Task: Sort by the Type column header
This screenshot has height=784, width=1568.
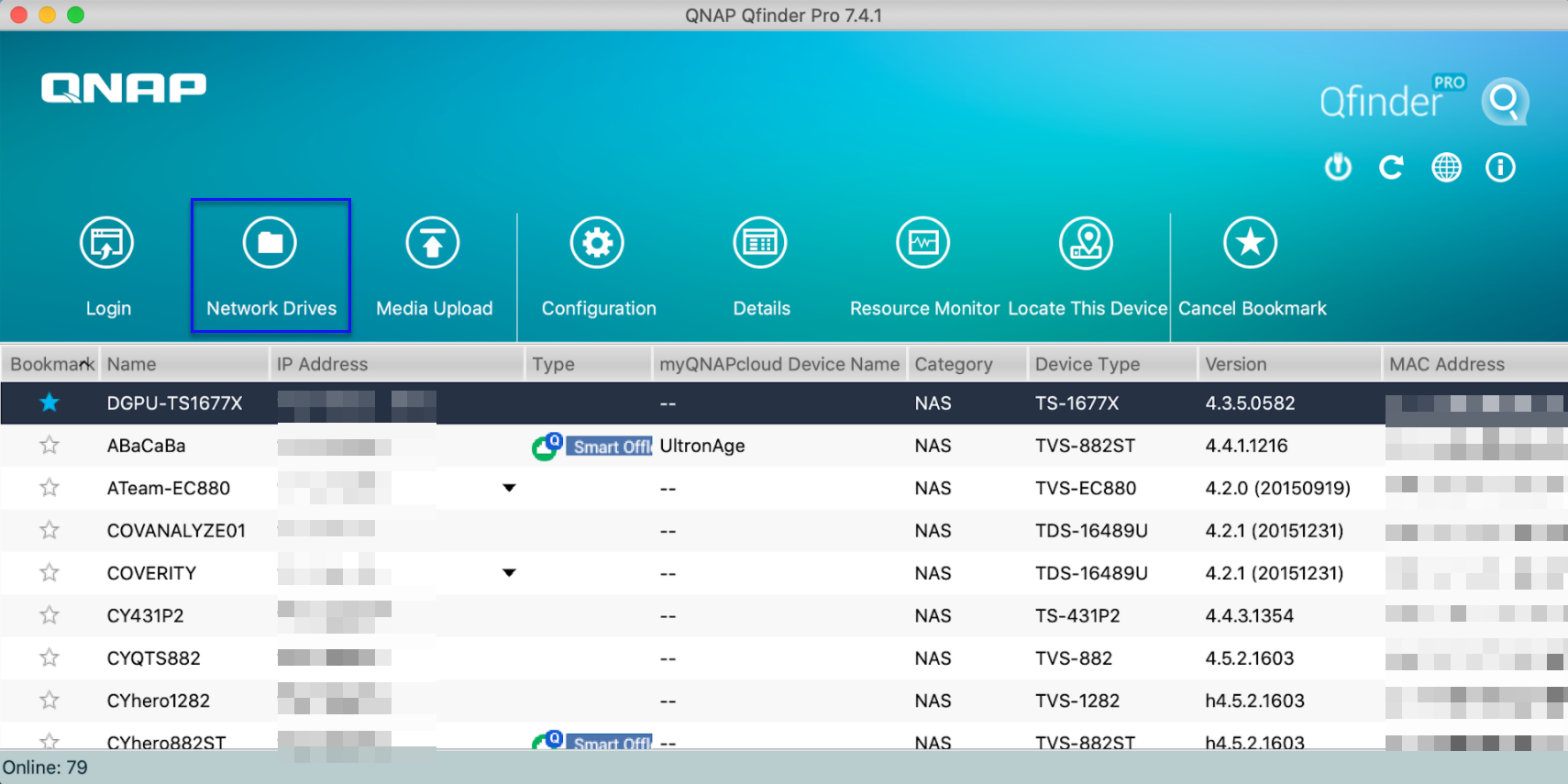Action: 589,364
